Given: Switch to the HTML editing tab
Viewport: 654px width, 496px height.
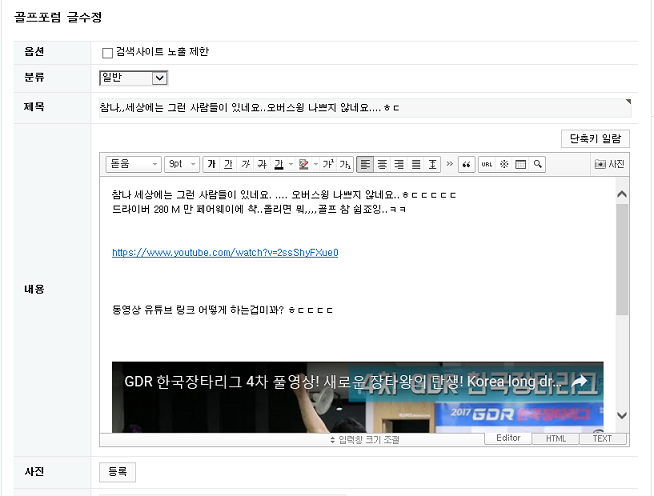Looking at the screenshot, I should click(556, 439).
